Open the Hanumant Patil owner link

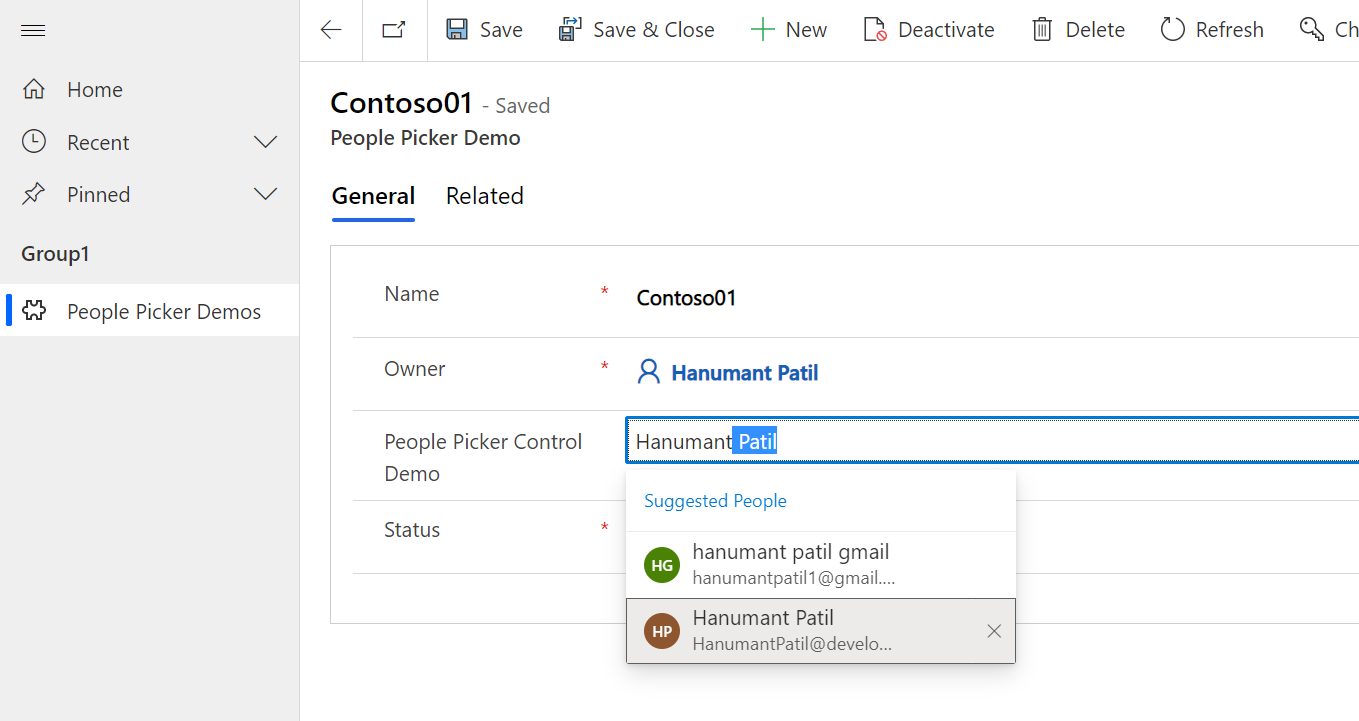[746, 372]
